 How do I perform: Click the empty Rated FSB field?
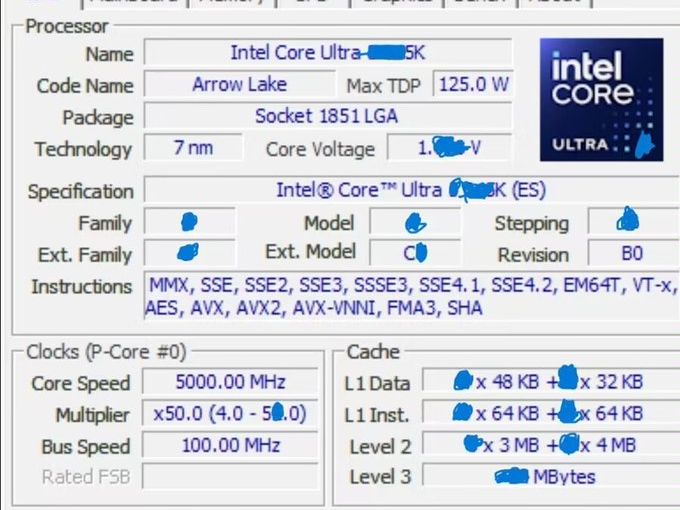tap(230, 477)
